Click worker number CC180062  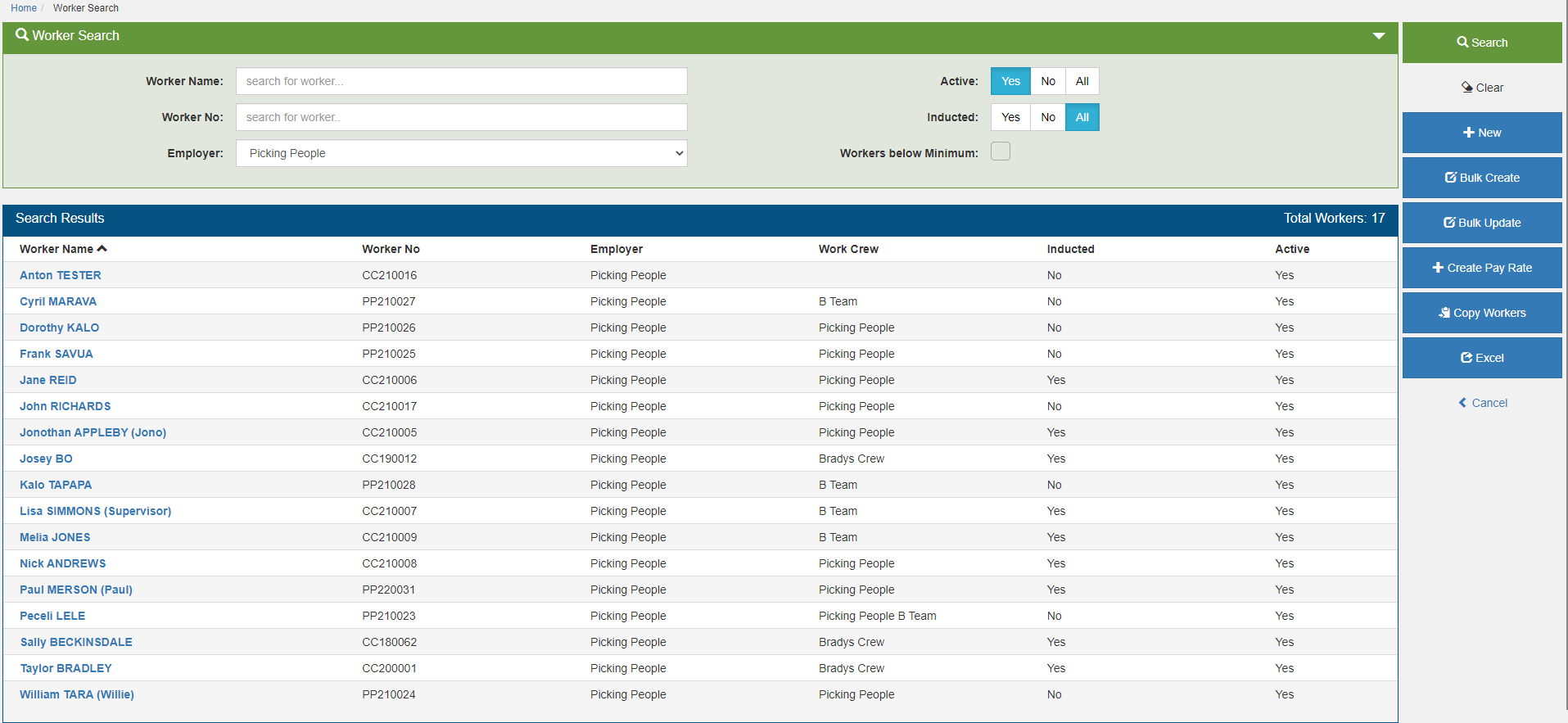coord(390,642)
